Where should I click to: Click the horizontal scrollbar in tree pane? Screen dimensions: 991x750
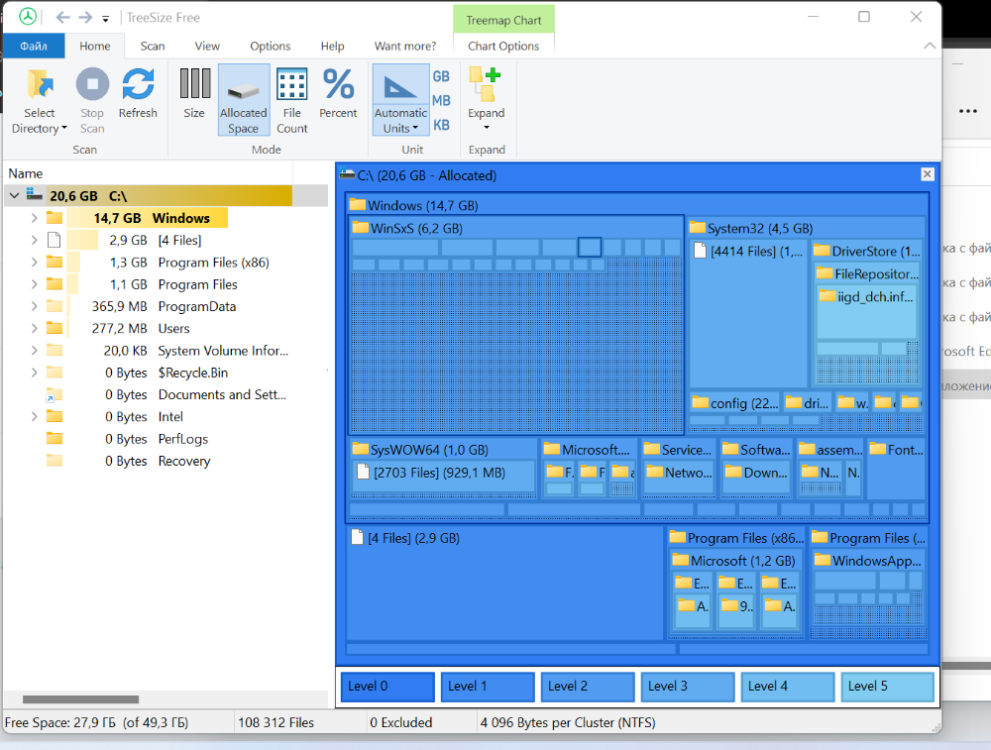coord(81,699)
